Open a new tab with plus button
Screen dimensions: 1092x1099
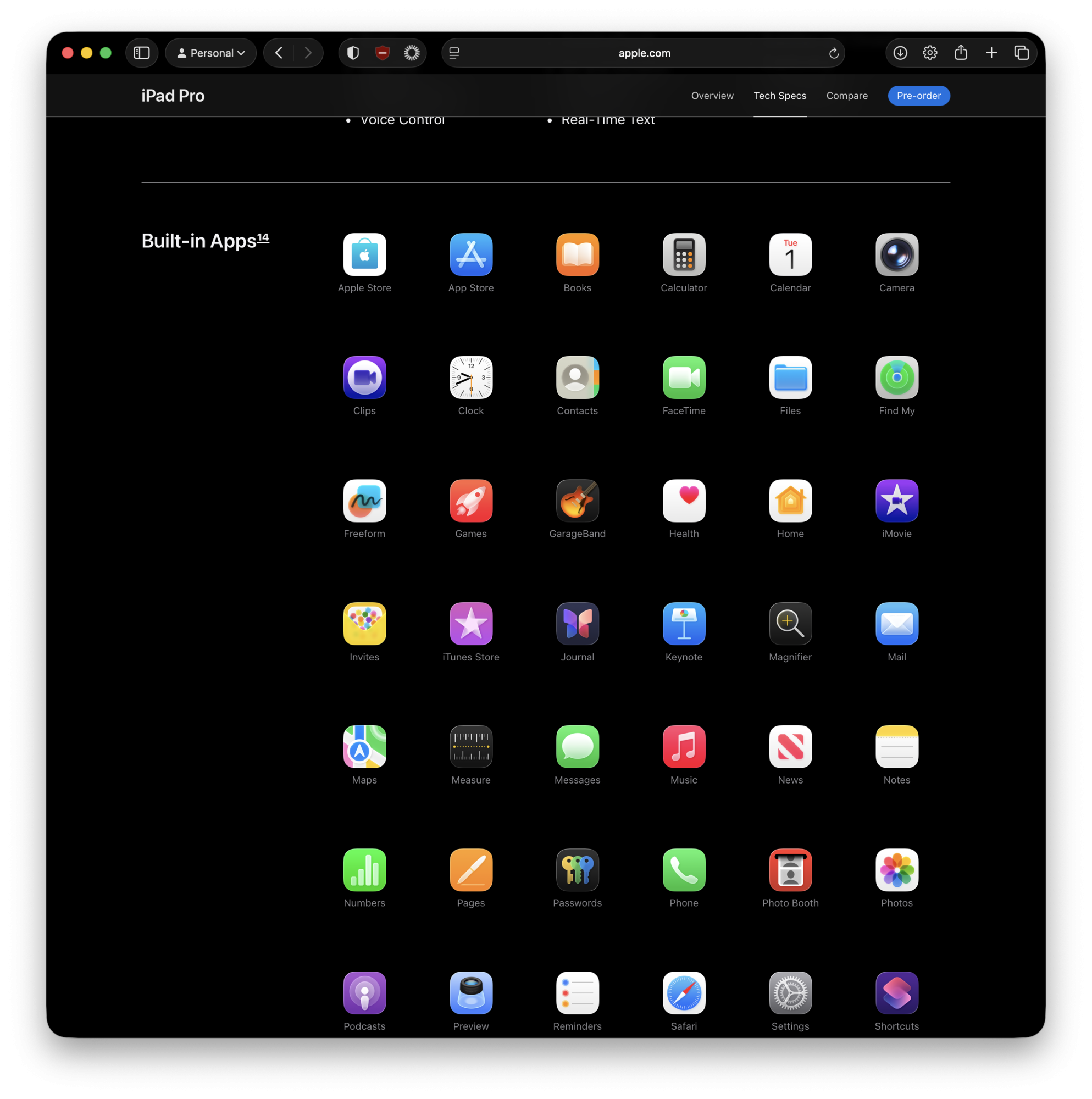(x=991, y=53)
